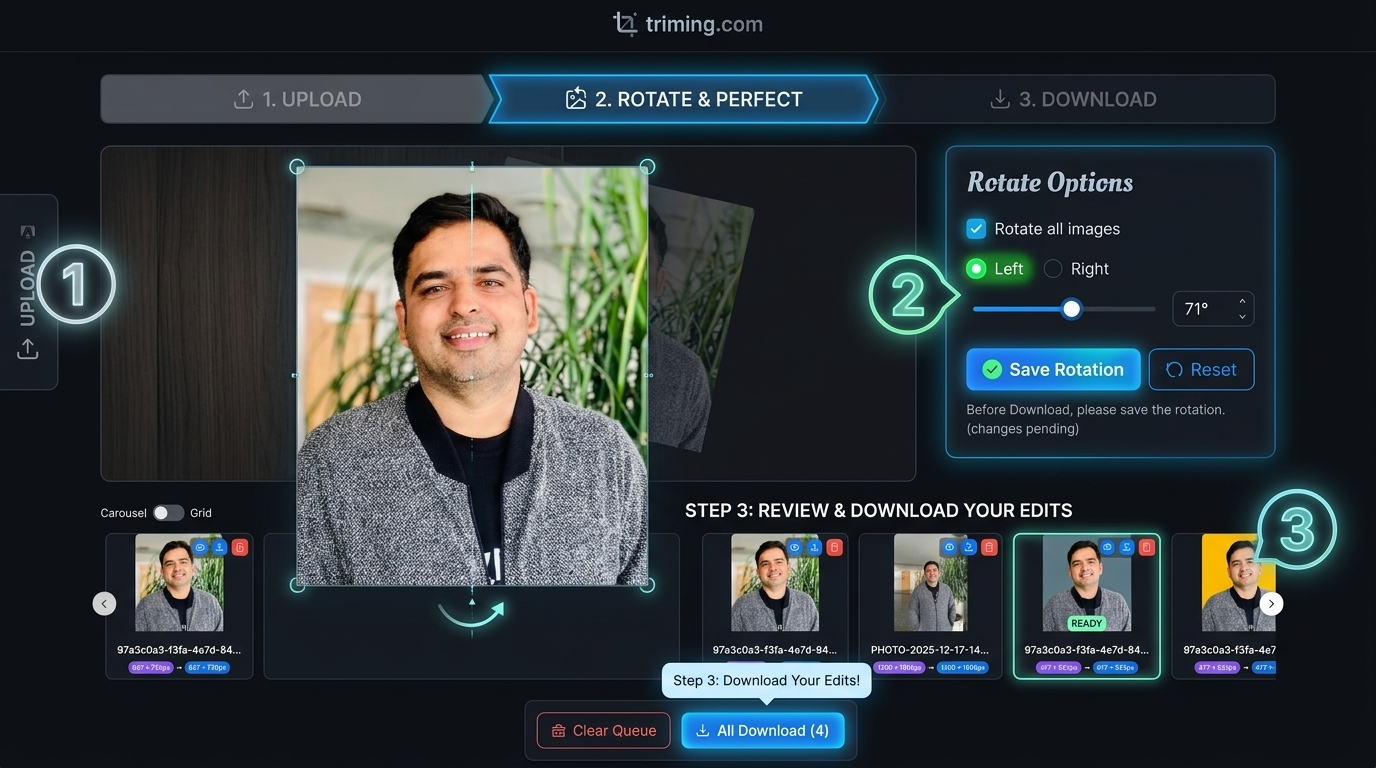Click the download icon on the PHOTO-2025-12-17 thumbnail
Screen dimensions: 1376x768
(x=969, y=547)
